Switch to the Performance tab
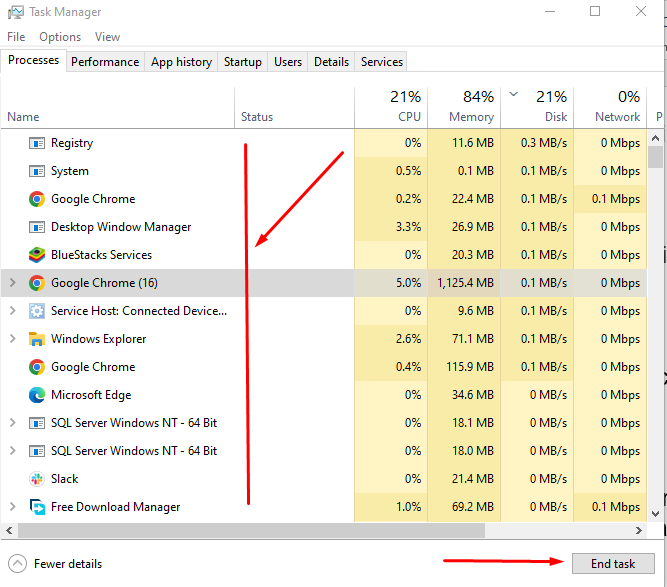 coord(105,62)
